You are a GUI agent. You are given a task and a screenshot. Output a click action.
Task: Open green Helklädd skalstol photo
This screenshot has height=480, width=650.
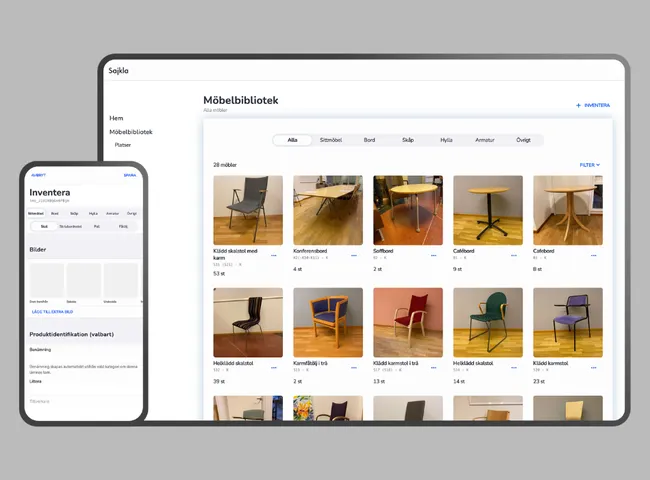(x=488, y=322)
